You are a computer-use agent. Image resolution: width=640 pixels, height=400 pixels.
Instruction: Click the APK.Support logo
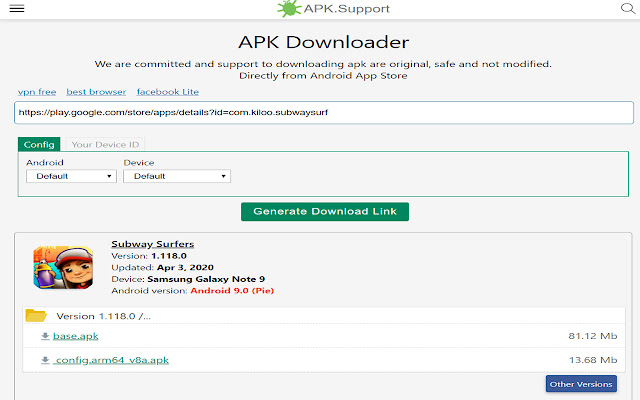coord(333,9)
